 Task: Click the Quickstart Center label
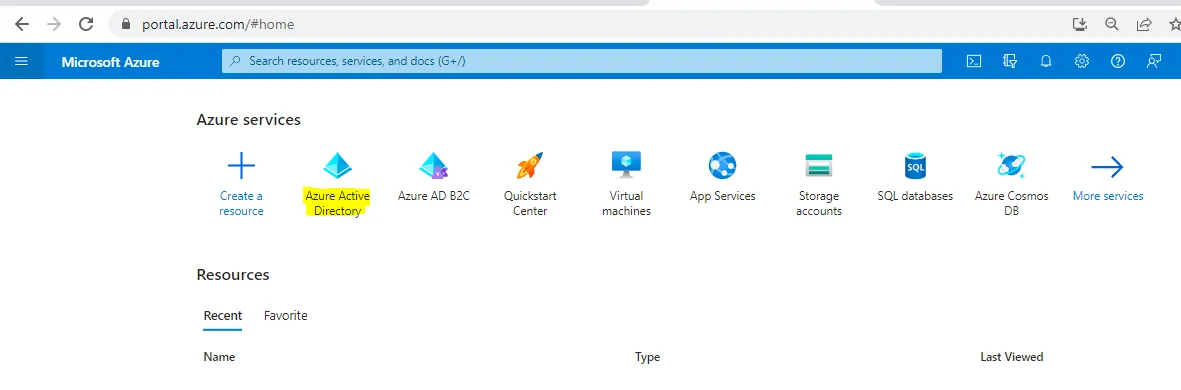pyautogui.click(x=530, y=203)
